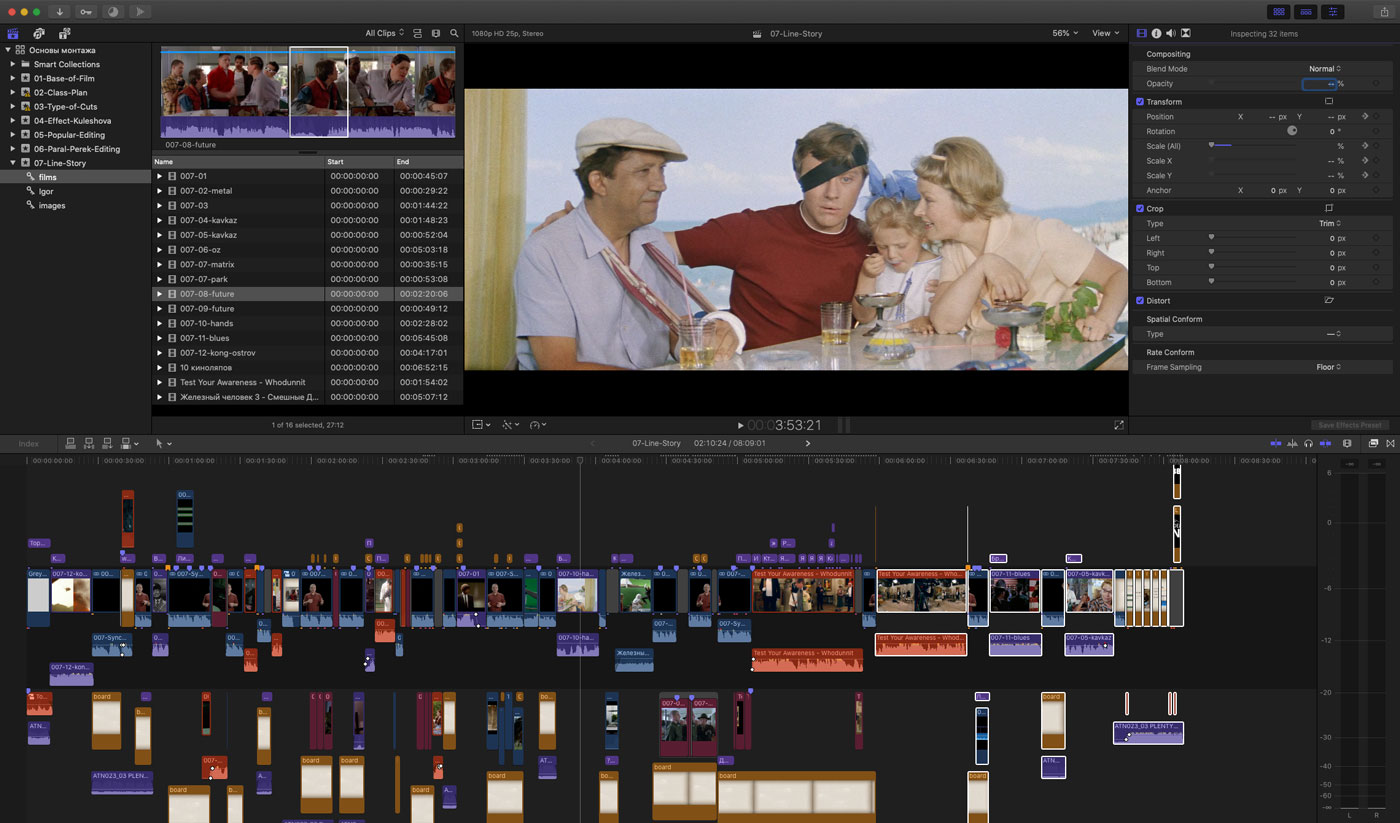Toggle the Browser panel button in toolbar
This screenshot has width=1400, height=823.
coord(1278,11)
